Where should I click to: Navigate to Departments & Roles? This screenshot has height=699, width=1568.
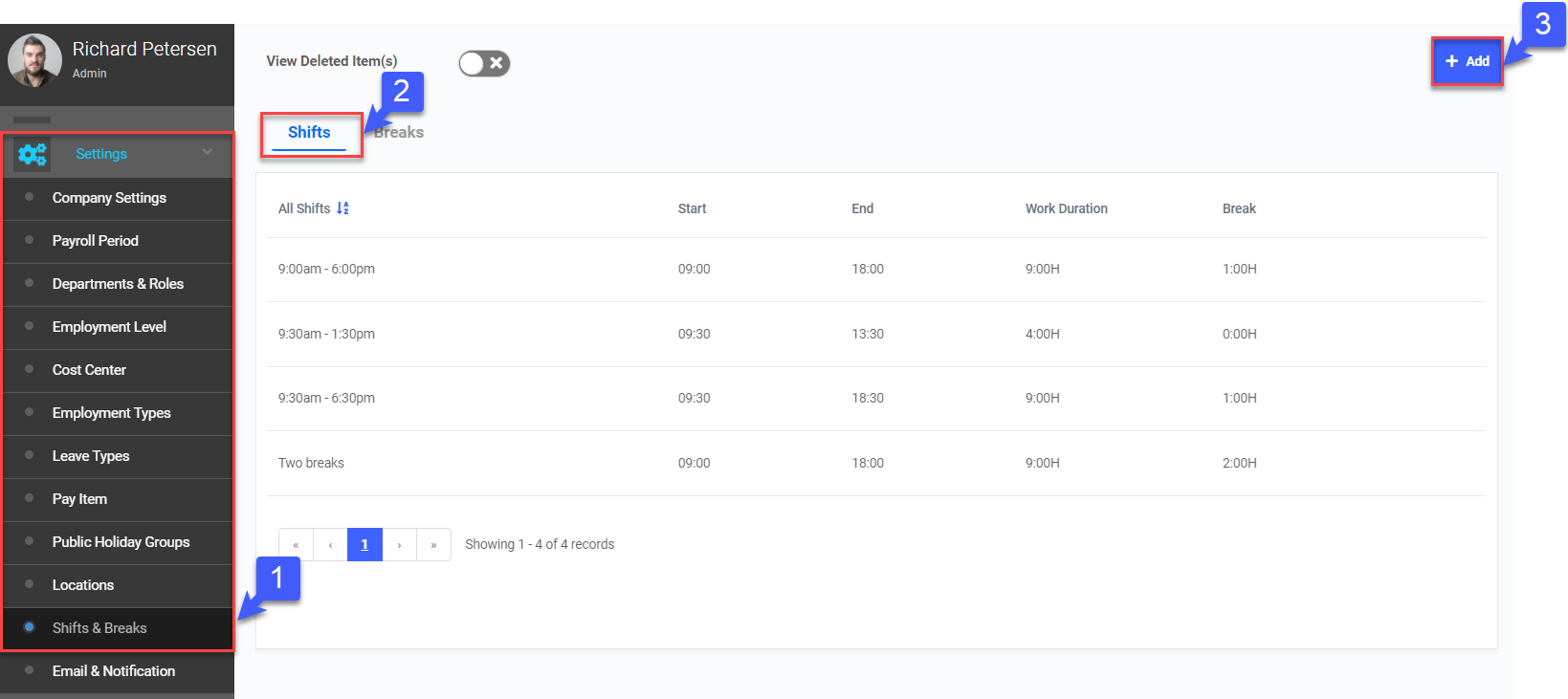pyautogui.click(x=118, y=284)
